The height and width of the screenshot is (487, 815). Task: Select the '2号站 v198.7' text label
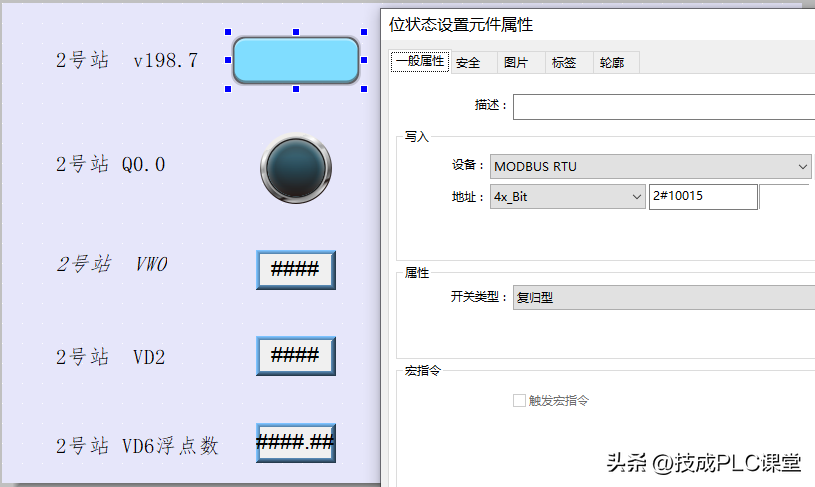(x=127, y=61)
